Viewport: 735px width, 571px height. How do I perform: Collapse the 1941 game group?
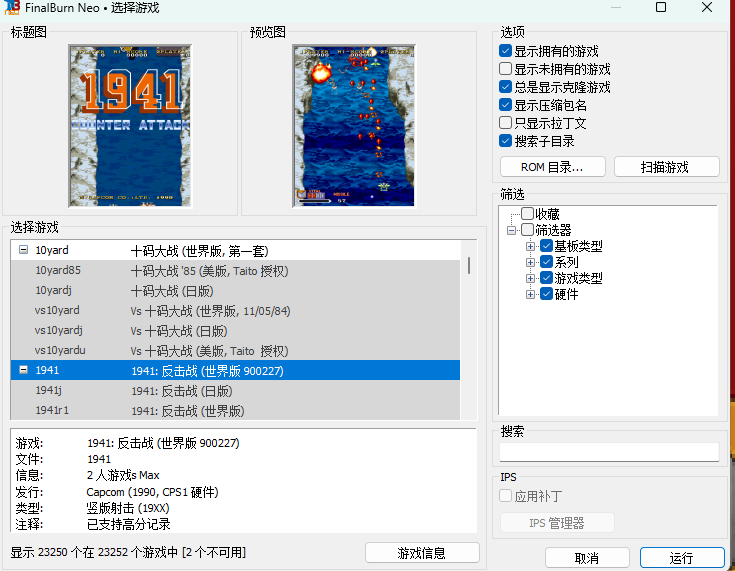pyautogui.click(x=23, y=370)
